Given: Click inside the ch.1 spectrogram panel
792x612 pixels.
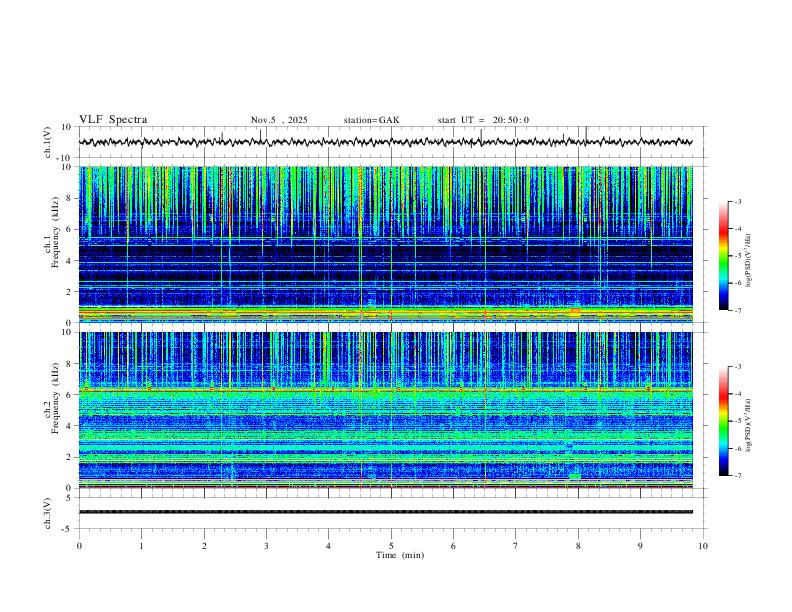Looking at the screenshot, I should coord(385,244).
